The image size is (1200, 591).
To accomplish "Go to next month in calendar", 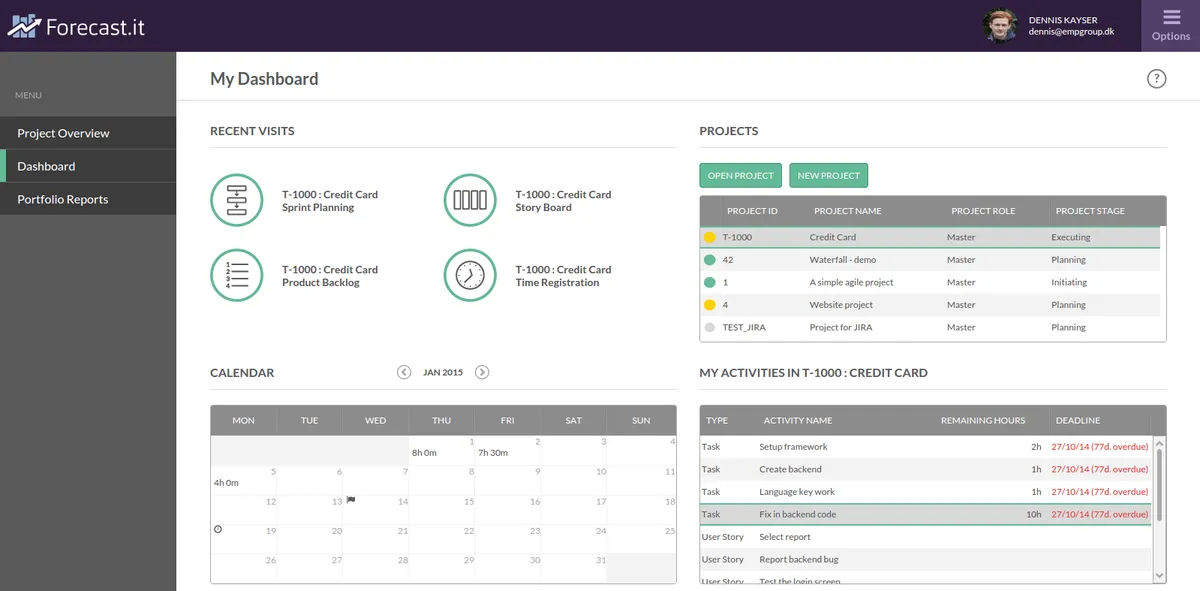I will point(482,372).
